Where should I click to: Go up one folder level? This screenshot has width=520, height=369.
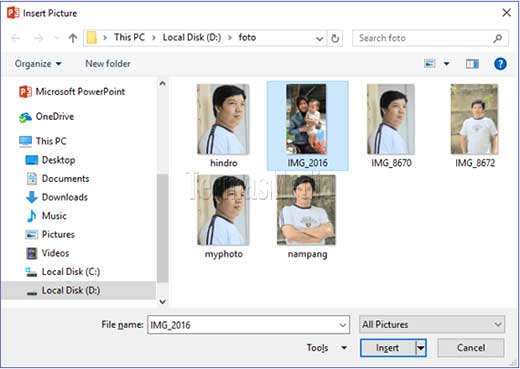point(73,38)
